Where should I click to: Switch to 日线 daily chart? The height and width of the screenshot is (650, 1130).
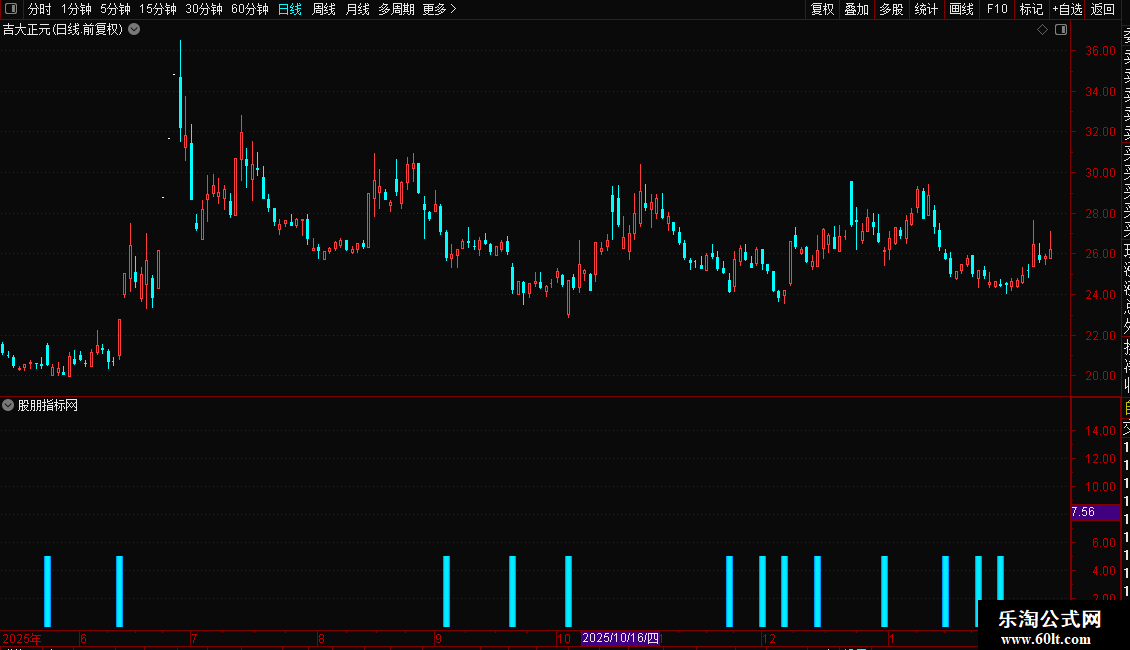pyautogui.click(x=290, y=9)
